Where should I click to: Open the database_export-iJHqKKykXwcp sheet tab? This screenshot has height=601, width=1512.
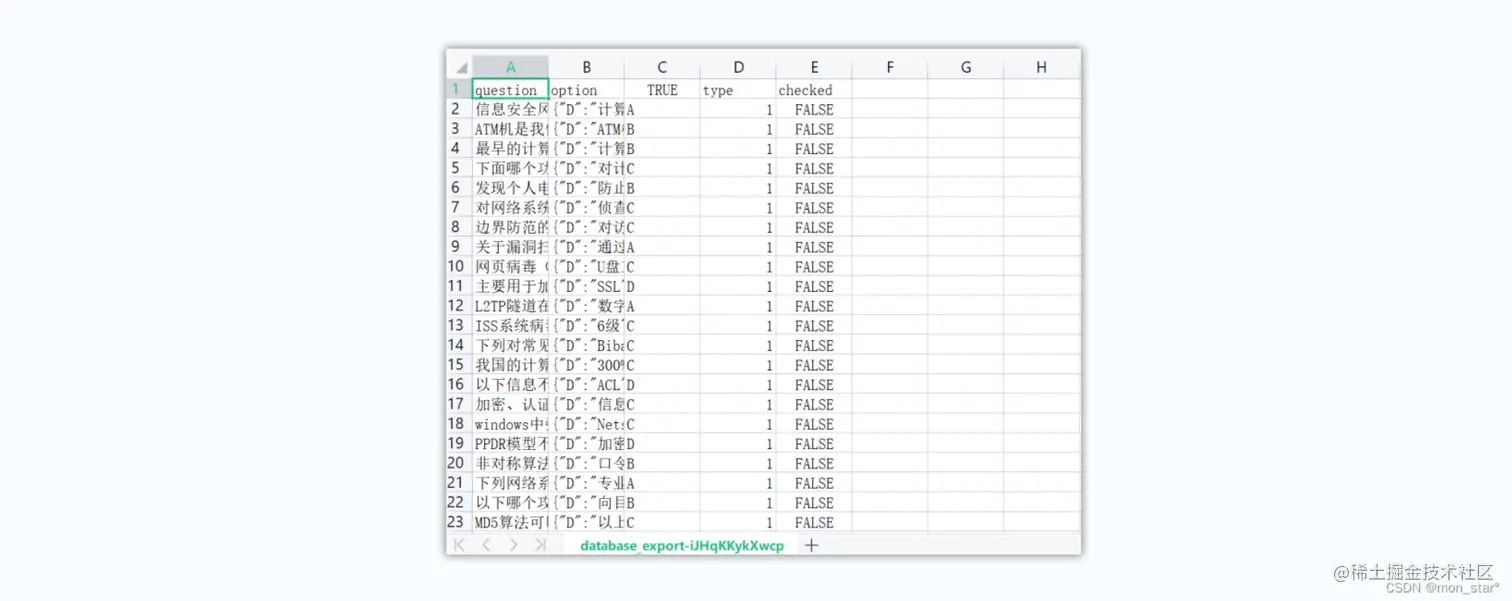click(682, 545)
